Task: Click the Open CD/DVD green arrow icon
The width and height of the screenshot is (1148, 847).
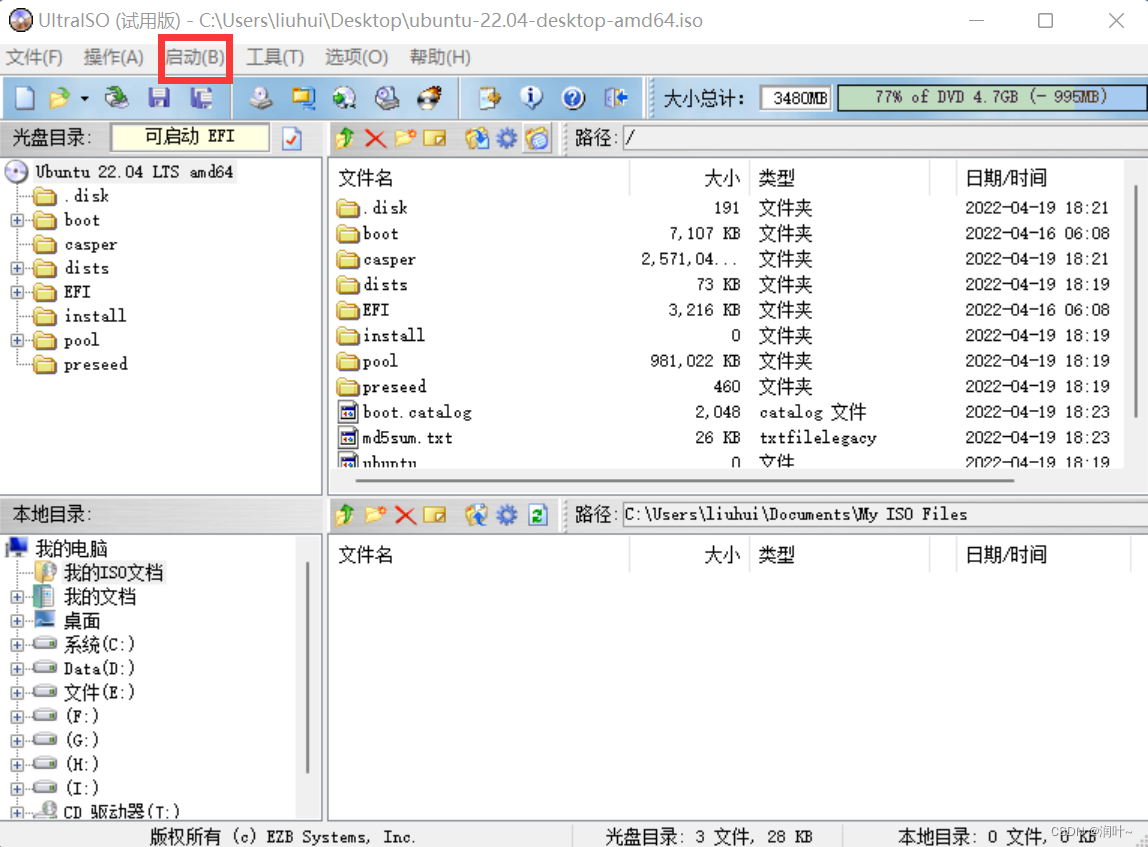Action: tap(116, 97)
